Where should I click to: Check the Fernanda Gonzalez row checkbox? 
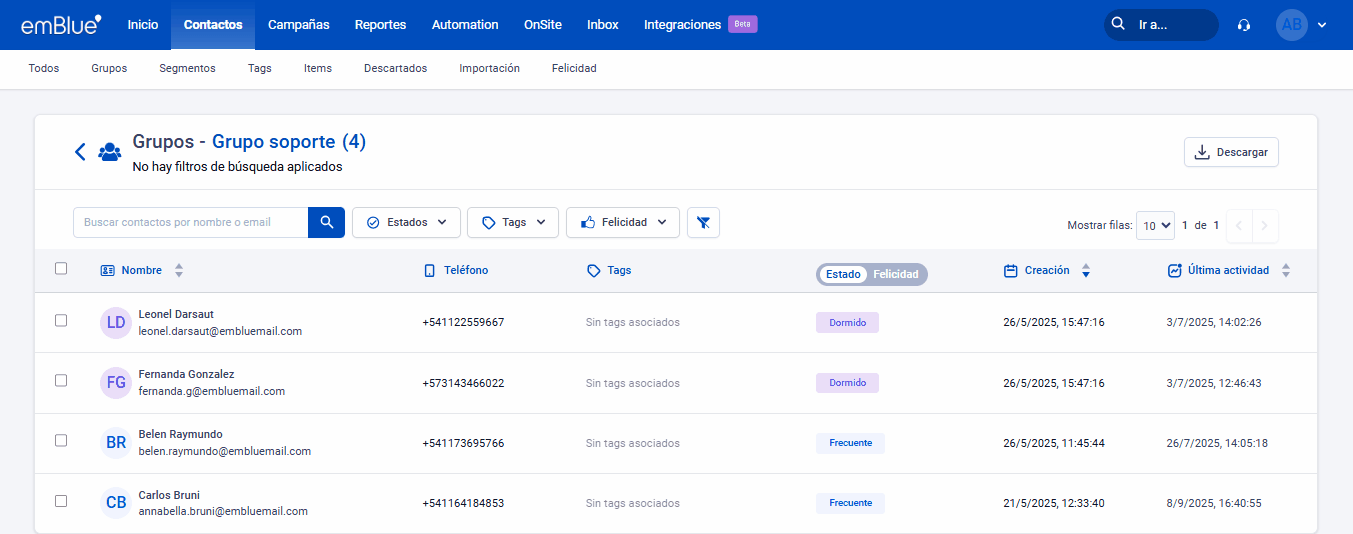click(61, 380)
